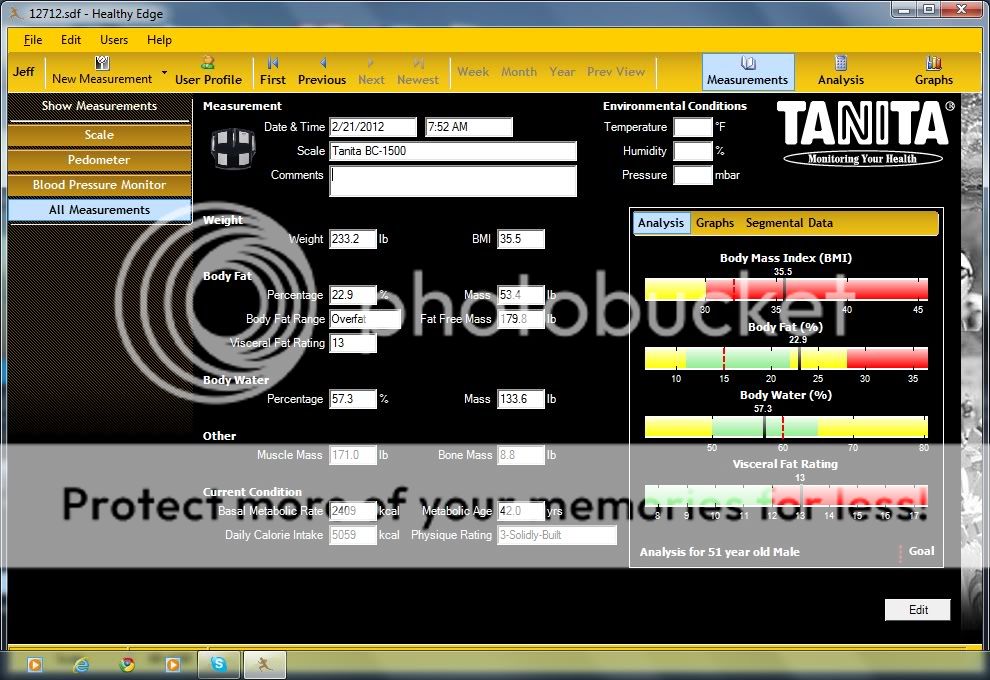Select Pedometer in the sidebar
The height and width of the screenshot is (680, 990).
click(99, 160)
